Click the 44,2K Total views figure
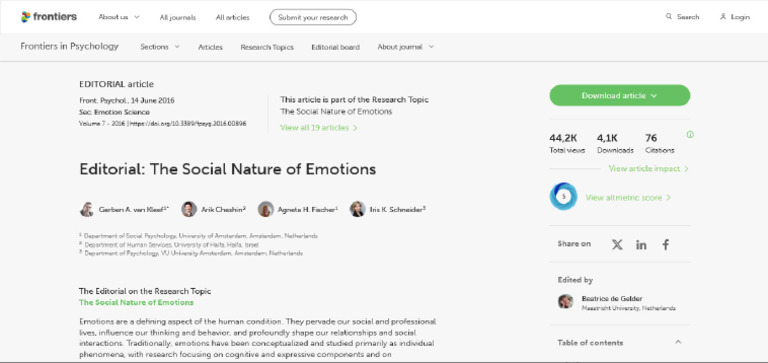The image size is (768, 363). pos(563,138)
